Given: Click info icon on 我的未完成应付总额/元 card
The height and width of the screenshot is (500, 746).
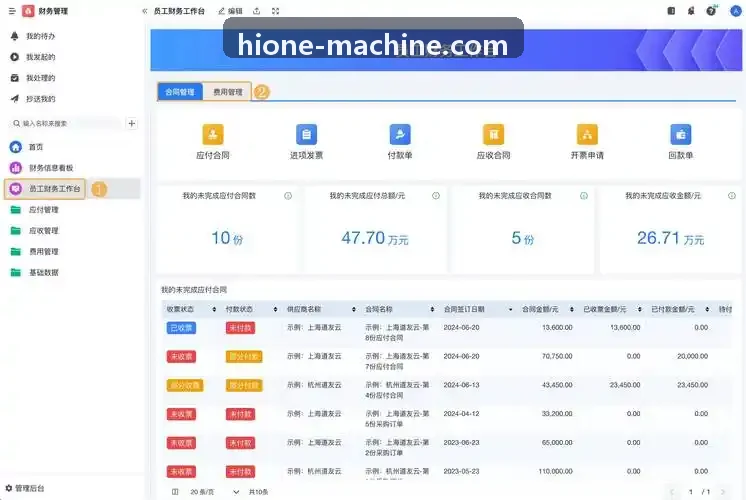Looking at the screenshot, I should point(436,196).
